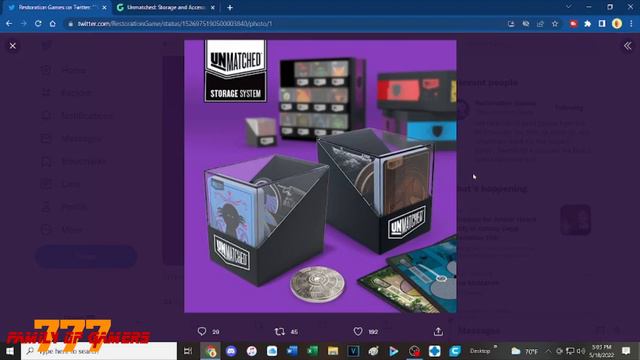
Task: Open the Windows Start menu
Action: tap(10, 351)
